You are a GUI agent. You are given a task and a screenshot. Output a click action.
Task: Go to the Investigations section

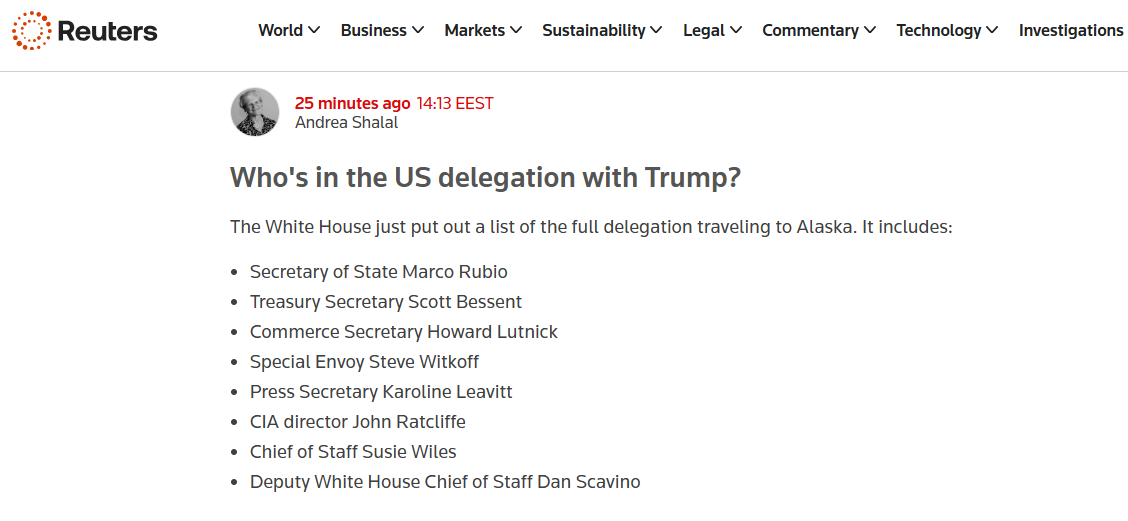pos(1071,31)
